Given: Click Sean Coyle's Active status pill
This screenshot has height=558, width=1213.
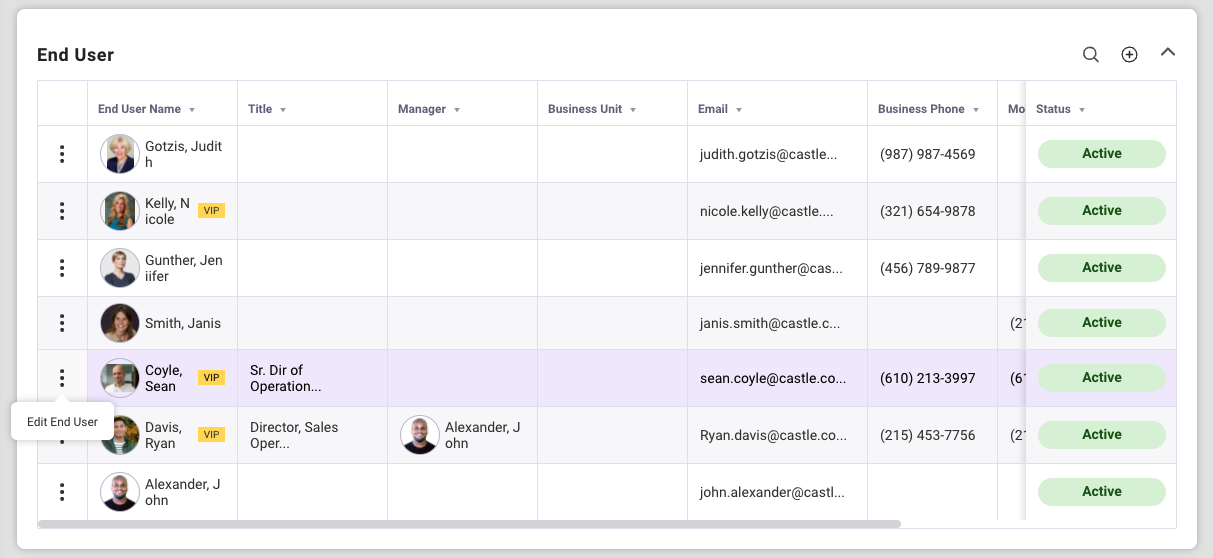Looking at the screenshot, I should (1101, 378).
